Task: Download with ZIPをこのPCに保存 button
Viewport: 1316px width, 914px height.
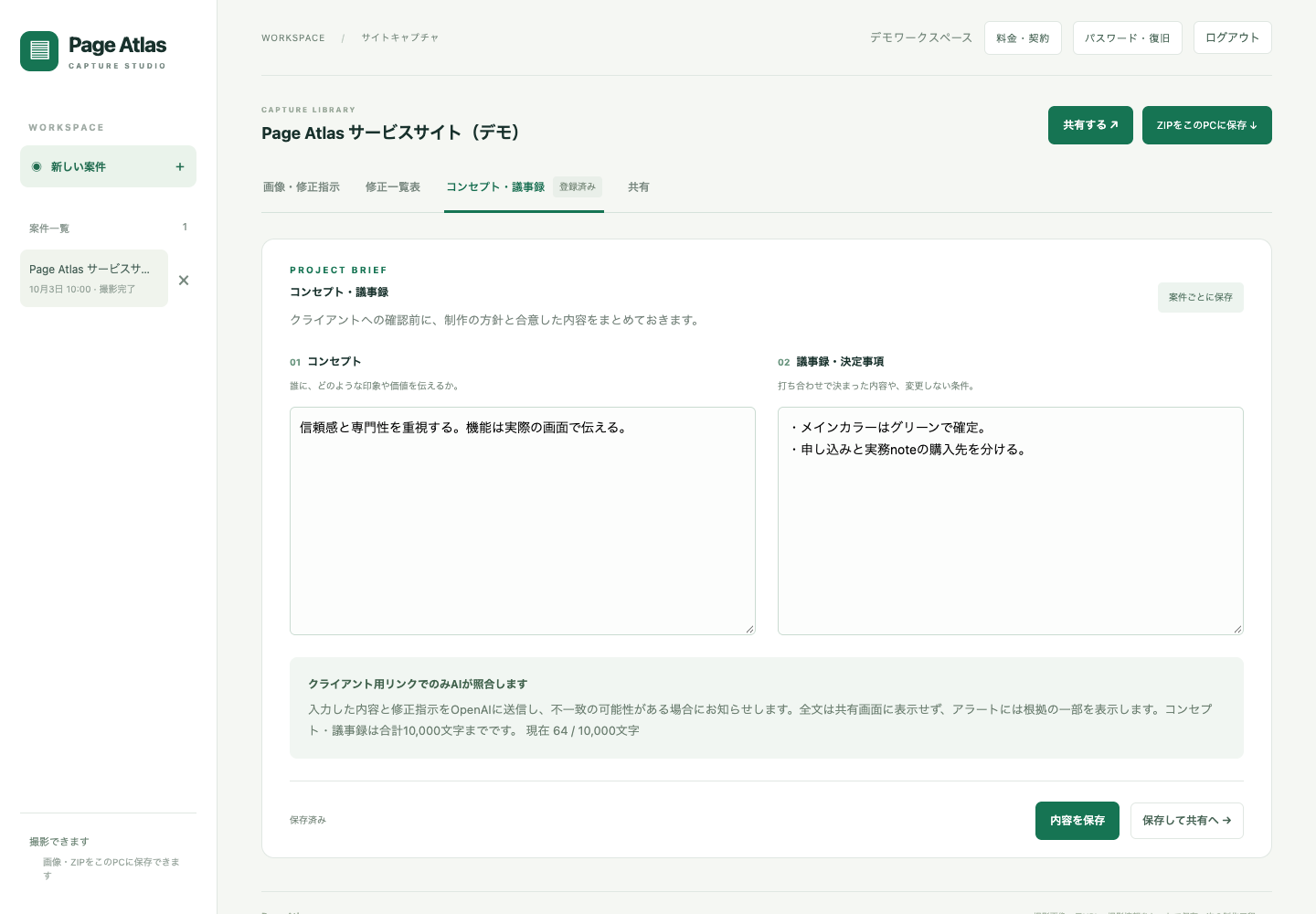Action: [1206, 125]
